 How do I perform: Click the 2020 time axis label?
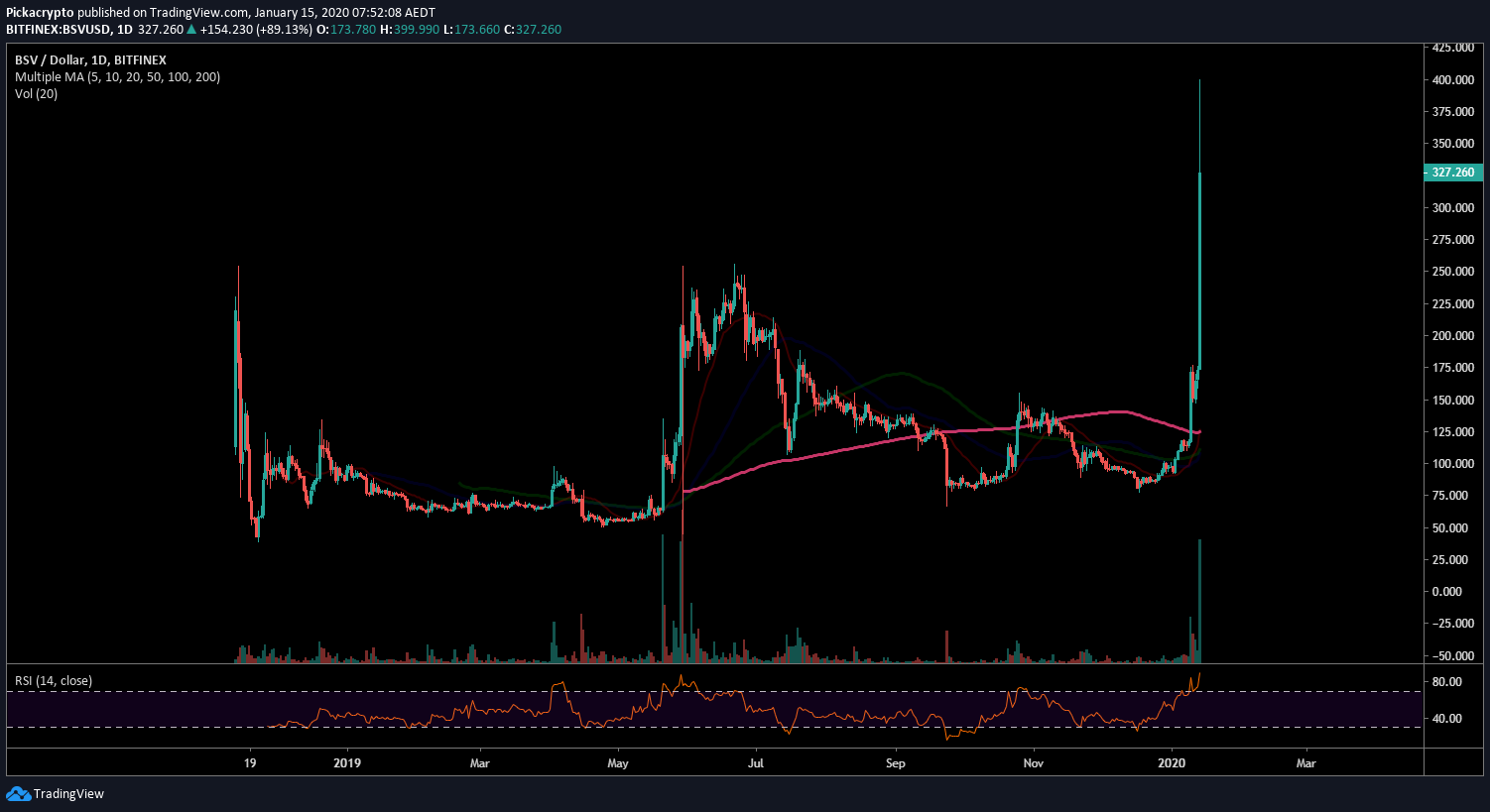(x=1173, y=763)
